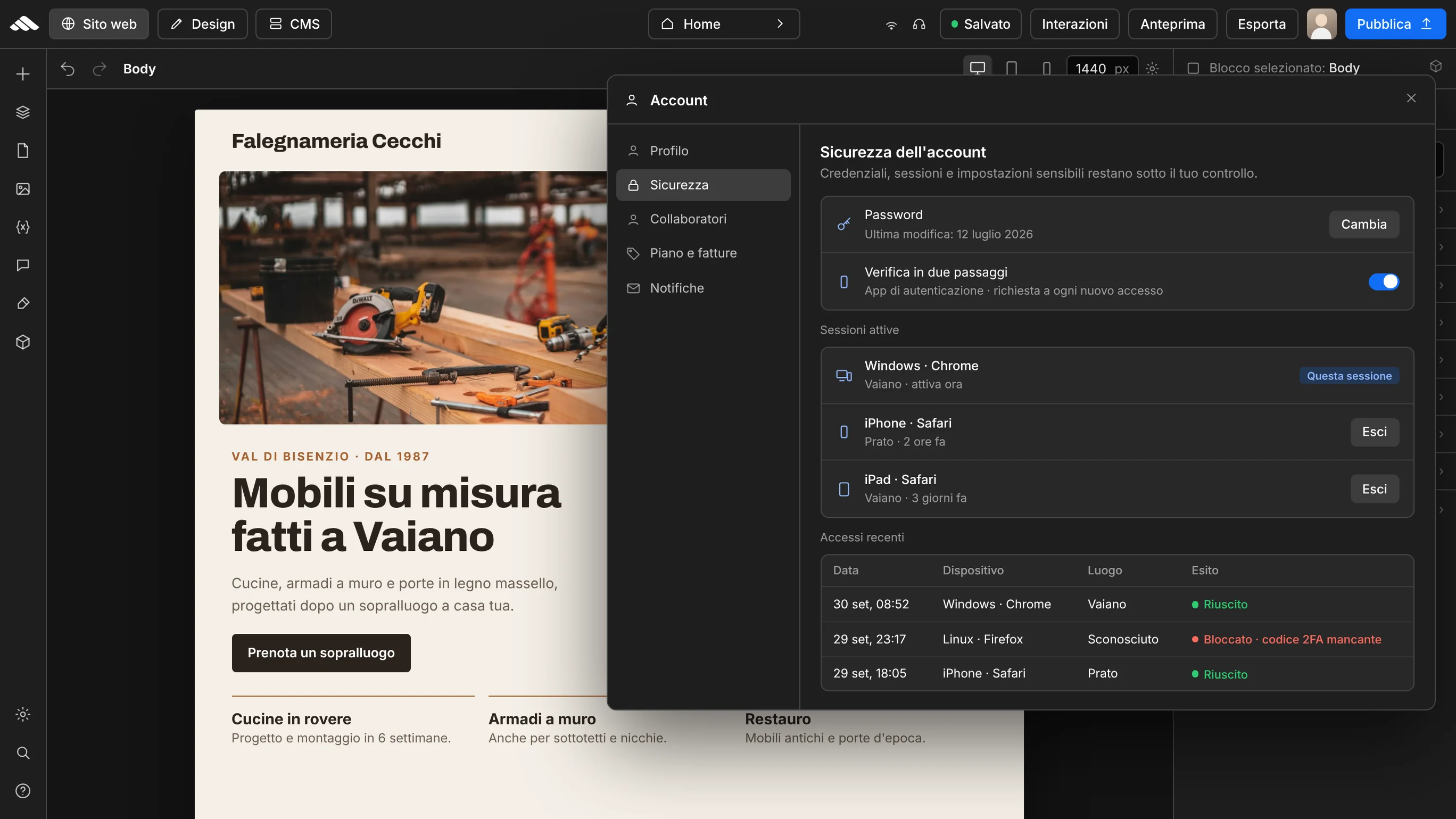The height and width of the screenshot is (819, 1456).
Task: Open the Interazioni panel
Action: click(1074, 24)
